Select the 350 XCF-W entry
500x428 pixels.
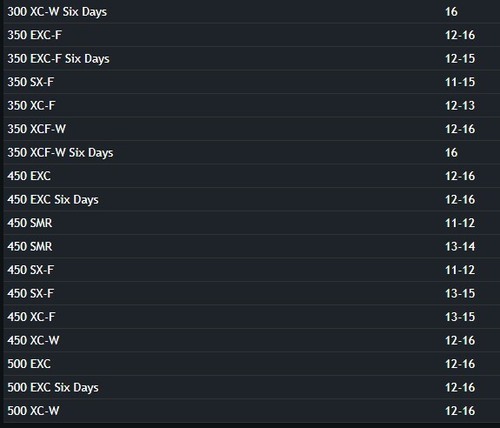pyautogui.click(x=252, y=129)
